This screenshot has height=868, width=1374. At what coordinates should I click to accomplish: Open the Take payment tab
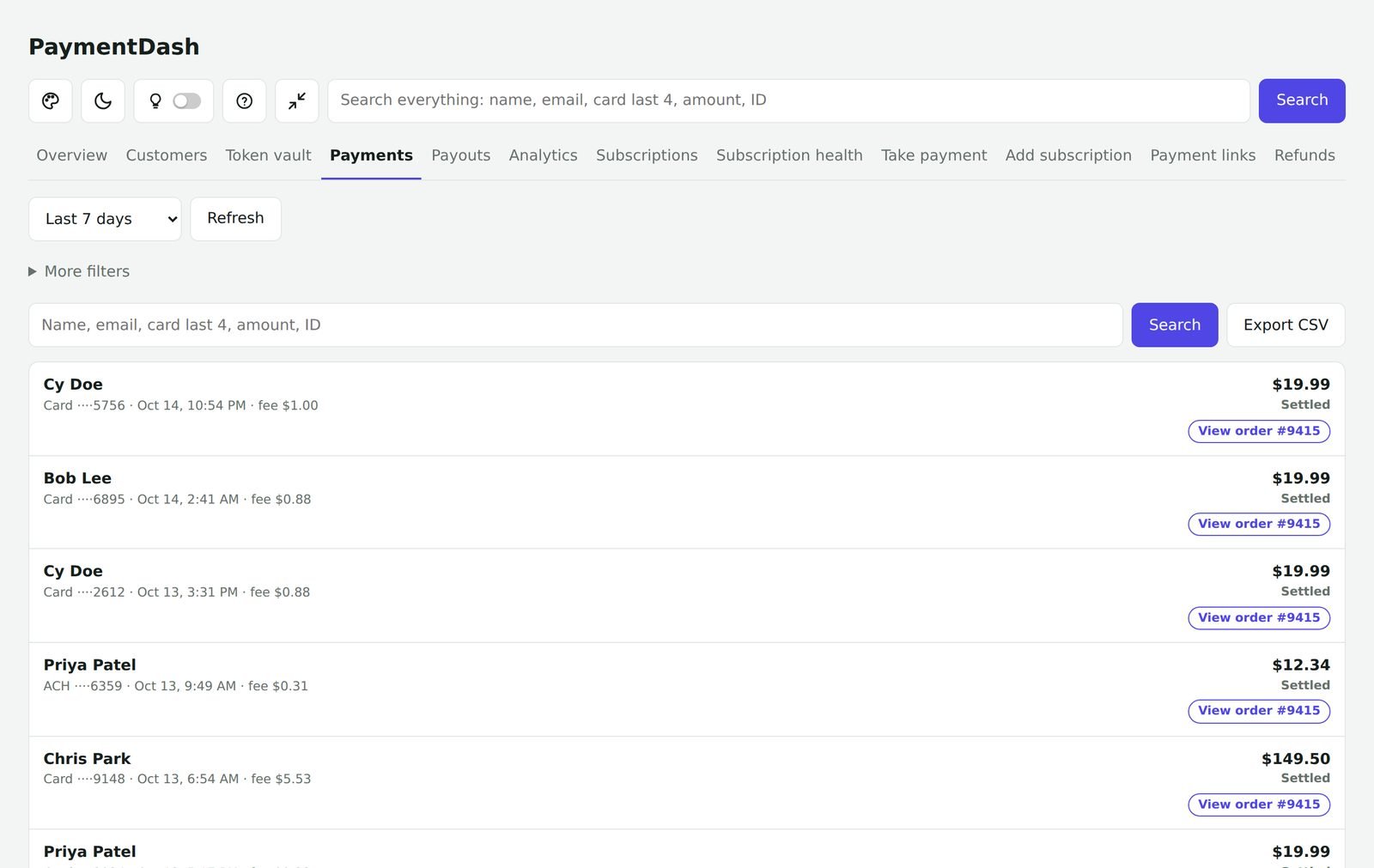point(934,155)
